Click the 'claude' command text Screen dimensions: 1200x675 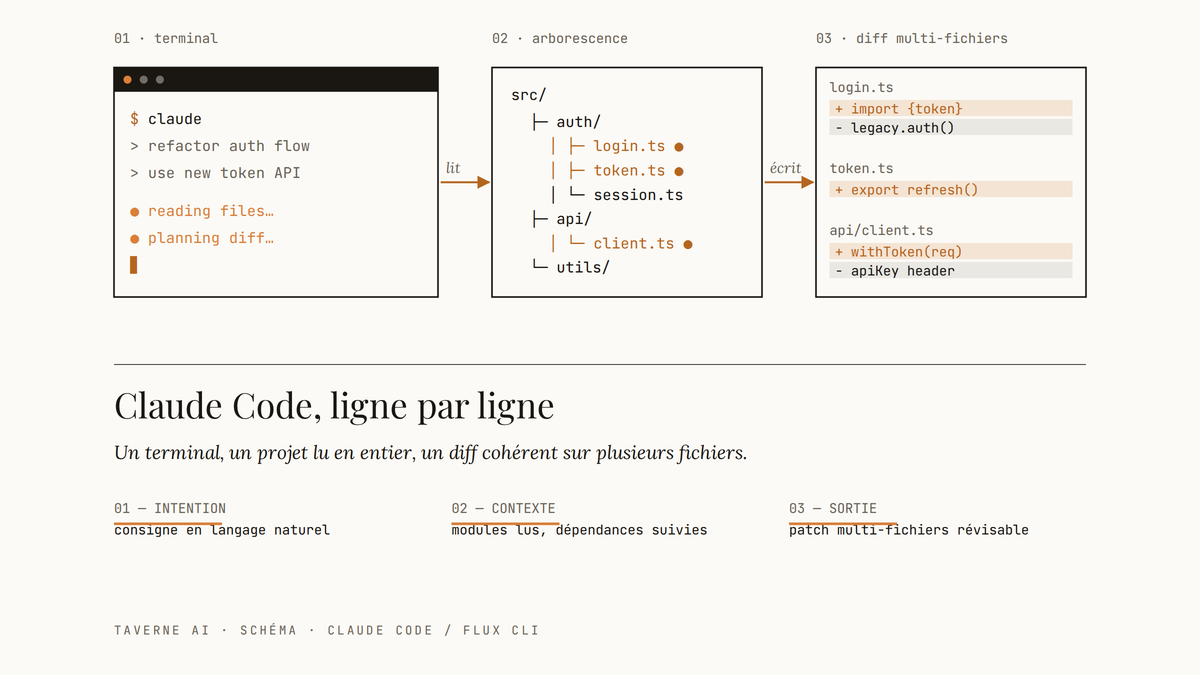tap(175, 119)
